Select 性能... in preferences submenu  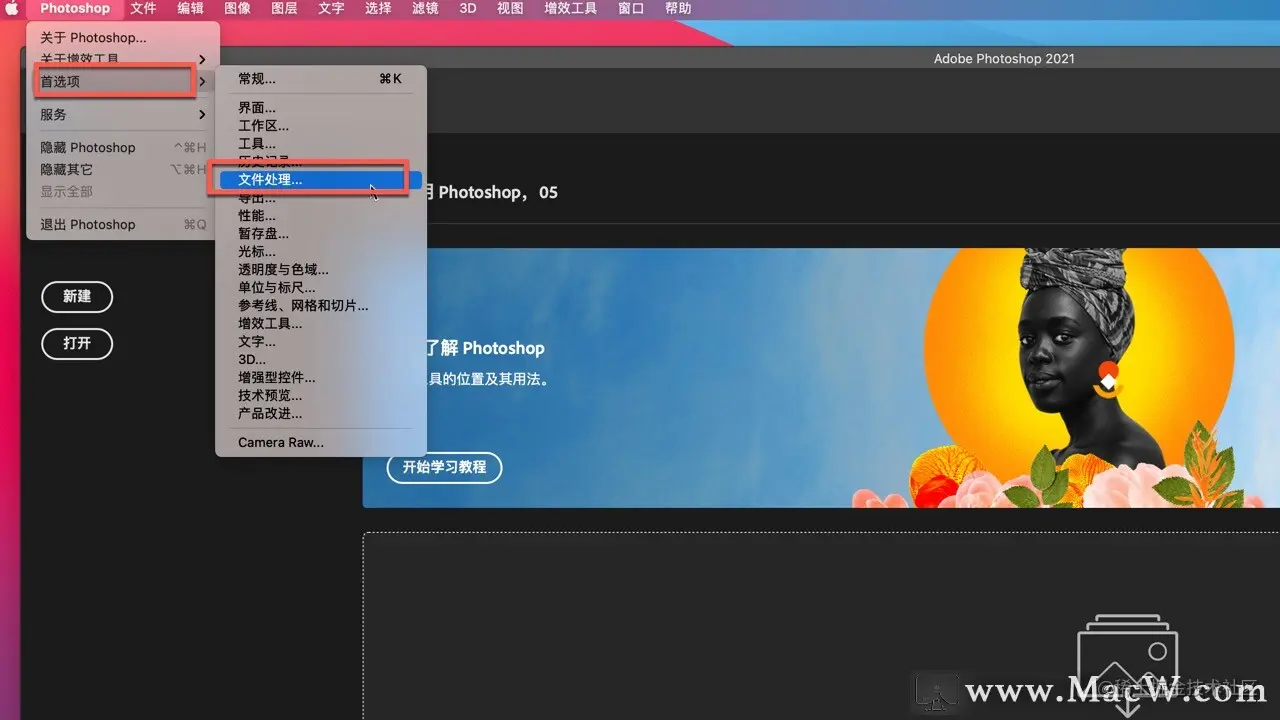pos(321,215)
